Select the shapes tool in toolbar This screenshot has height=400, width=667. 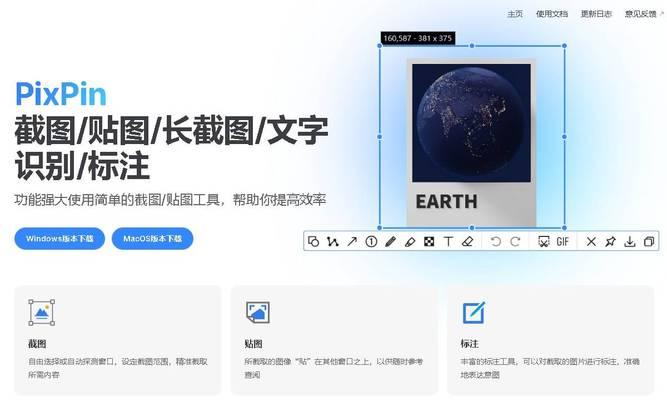314,242
